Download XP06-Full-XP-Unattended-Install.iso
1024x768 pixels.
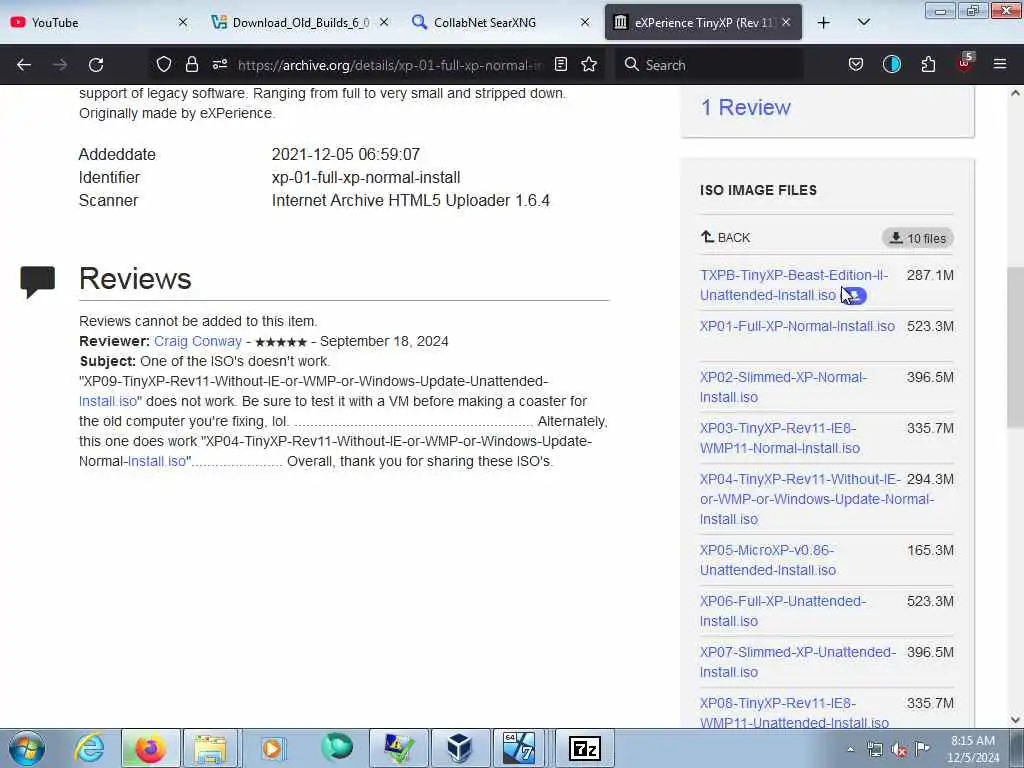point(782,611)
